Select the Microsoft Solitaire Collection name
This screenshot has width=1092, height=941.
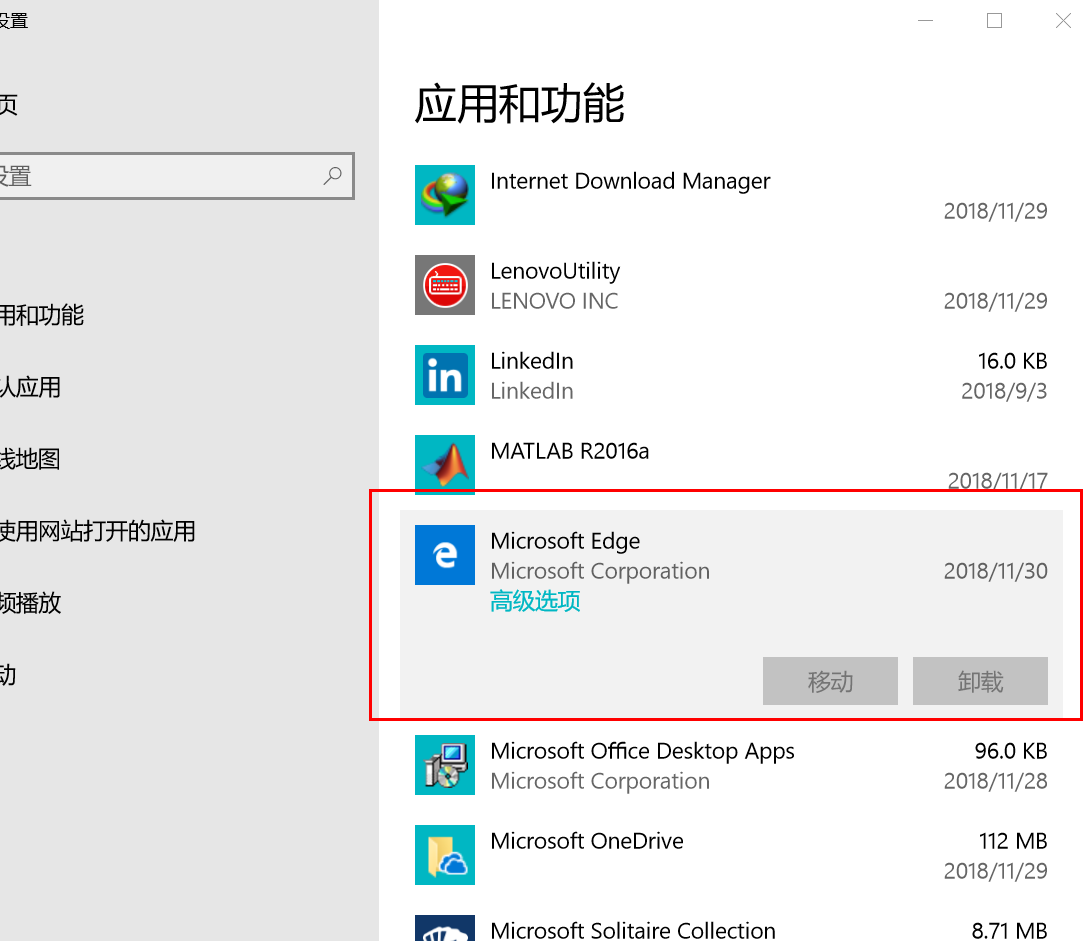pos(633,931)
